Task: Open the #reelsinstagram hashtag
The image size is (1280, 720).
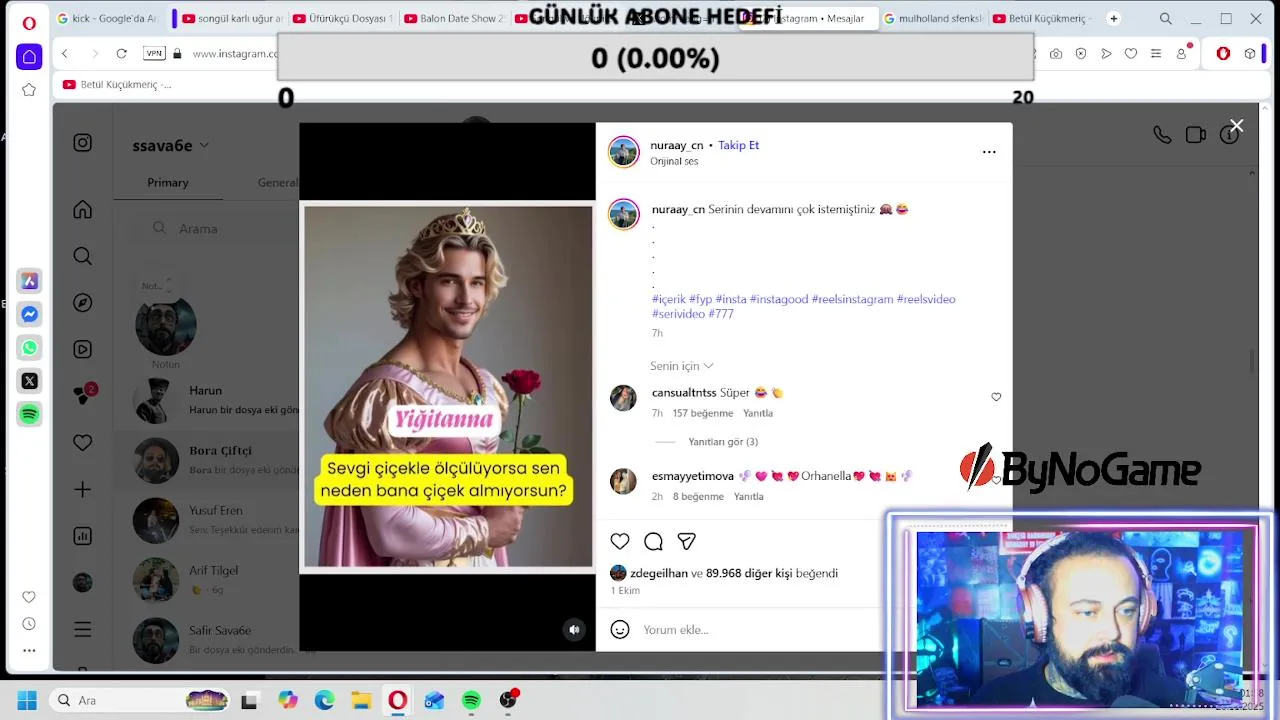Action: tap(852, 299)
